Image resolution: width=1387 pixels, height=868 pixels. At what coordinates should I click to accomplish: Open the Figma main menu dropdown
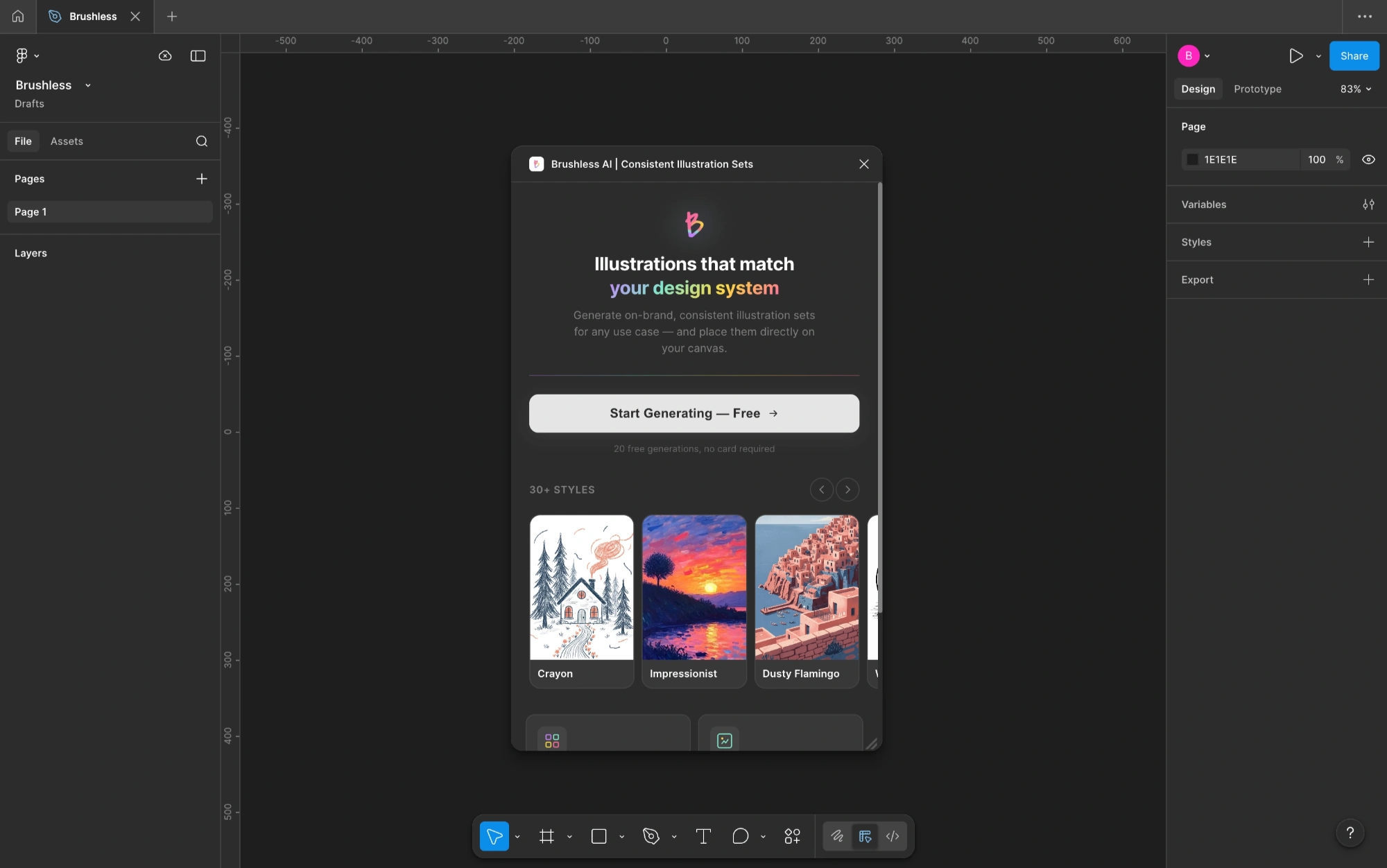(27, 56)
